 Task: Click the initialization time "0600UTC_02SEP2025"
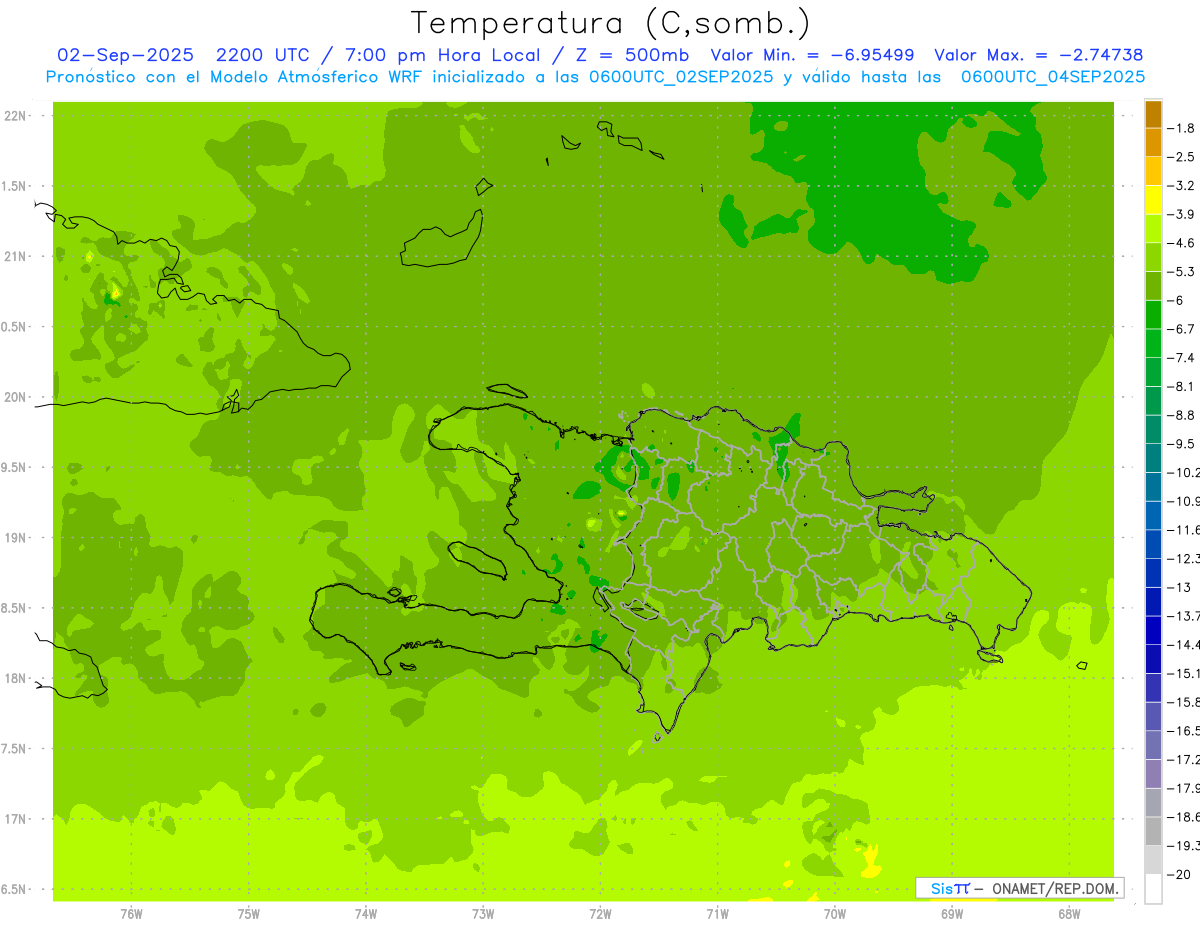[x=677, y=76]
